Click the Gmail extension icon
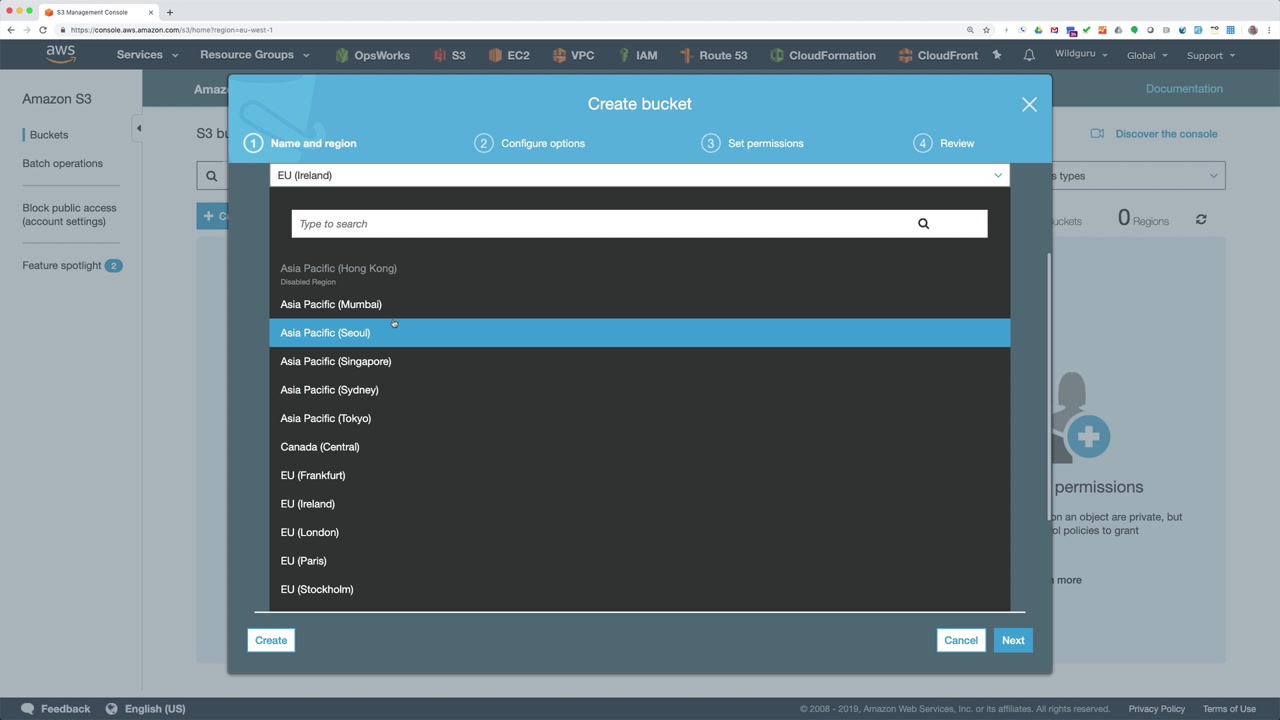Image resolution: width=1280 pixels, height=720 pixels. (1054, 30)
